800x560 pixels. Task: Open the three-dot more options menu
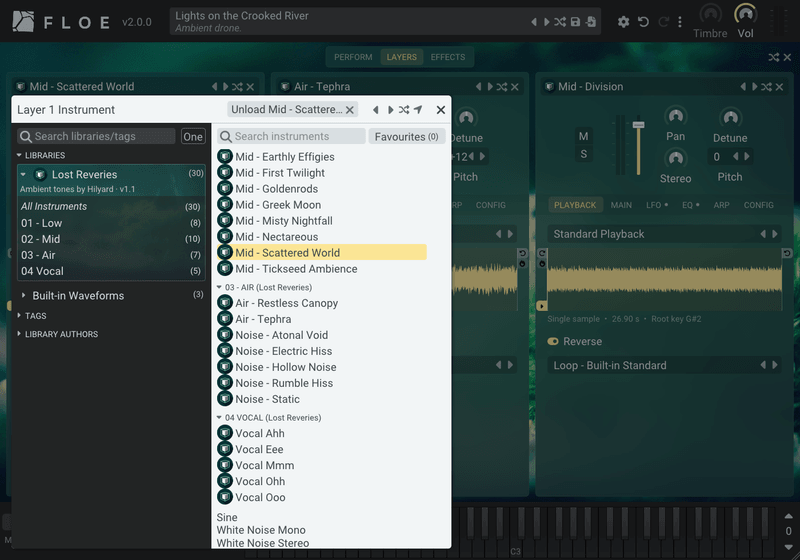(x=680, y=22)
